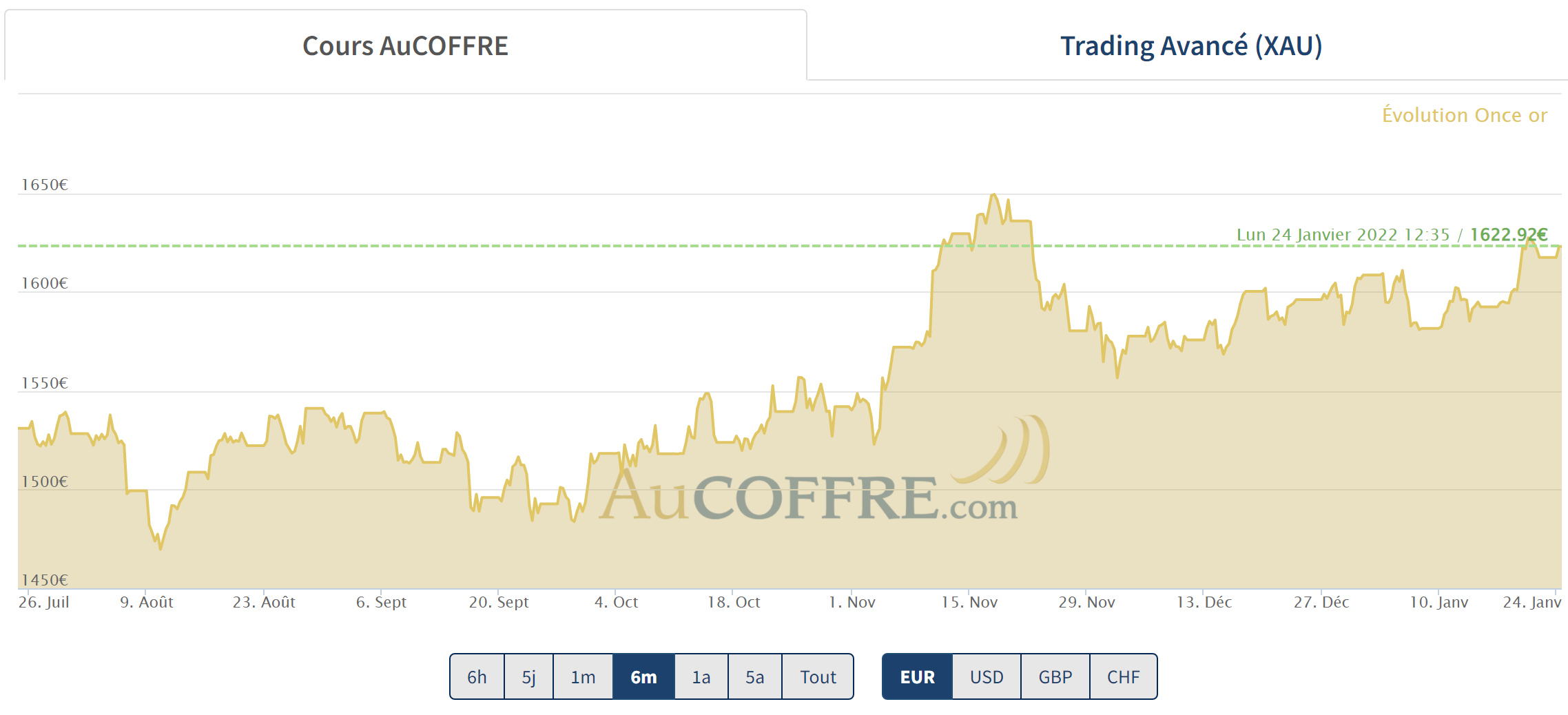Show the full history with Tout
The height and width of the screenshot is (715, 1568).
[x=818, y=677]
